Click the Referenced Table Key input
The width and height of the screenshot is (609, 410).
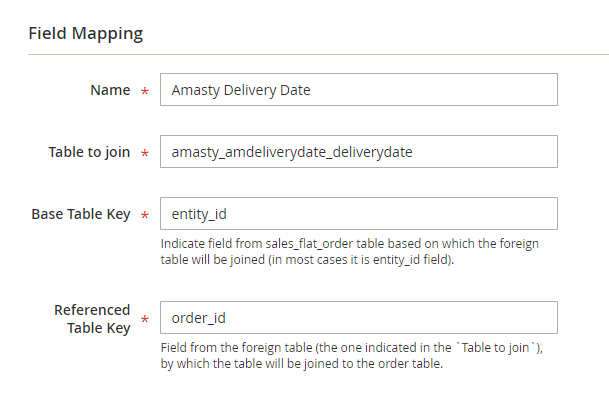(x=358, y=318)
